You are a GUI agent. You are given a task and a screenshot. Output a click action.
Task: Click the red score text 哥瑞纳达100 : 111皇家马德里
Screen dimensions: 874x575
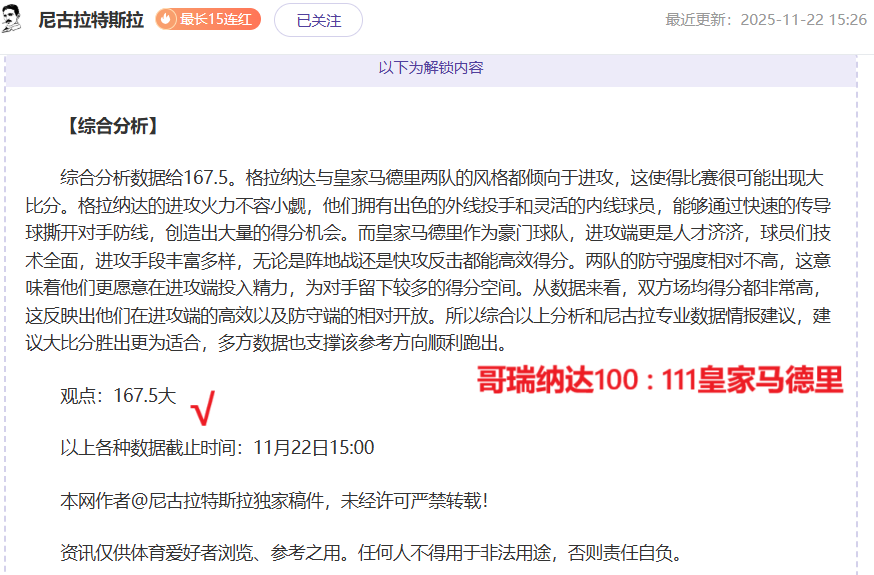click(659, 380)
